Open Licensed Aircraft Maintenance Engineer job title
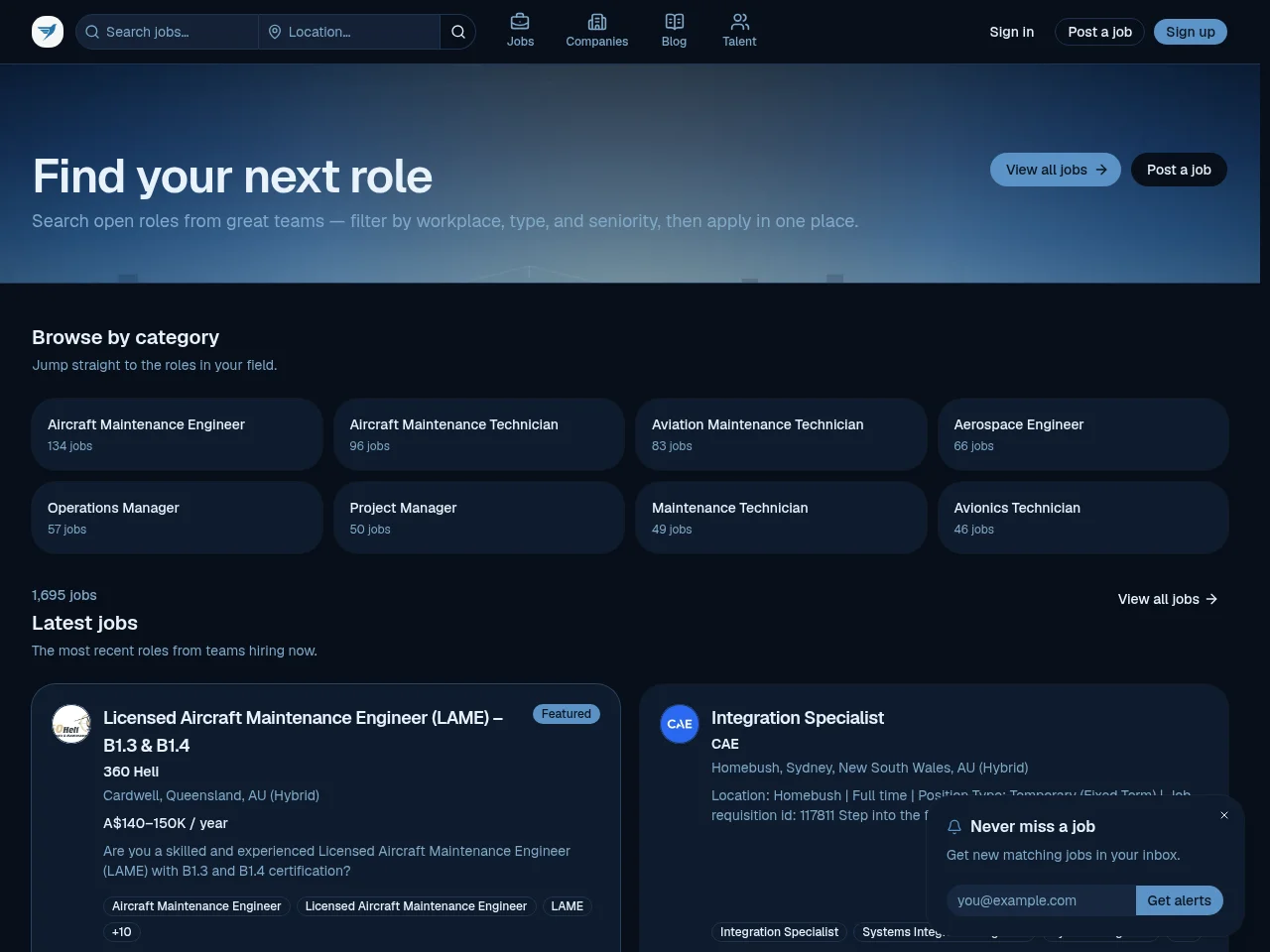 (303, 732)
